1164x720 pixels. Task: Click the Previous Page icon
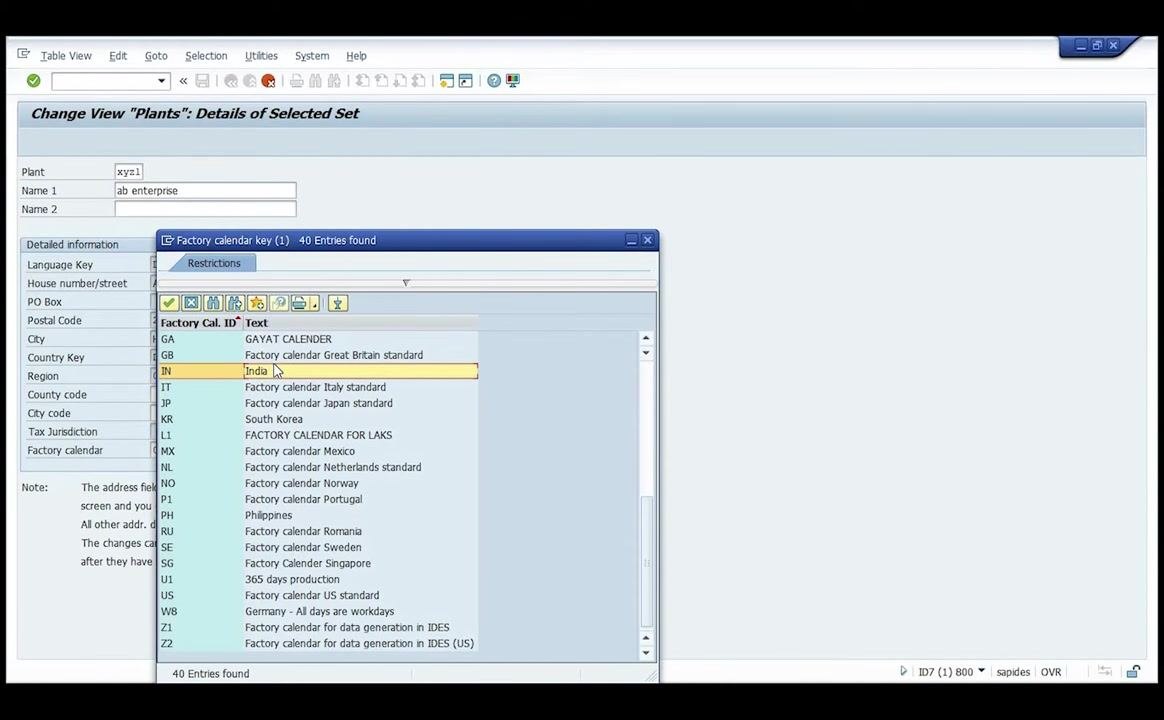pyautogui.click(x=382, y=81)
